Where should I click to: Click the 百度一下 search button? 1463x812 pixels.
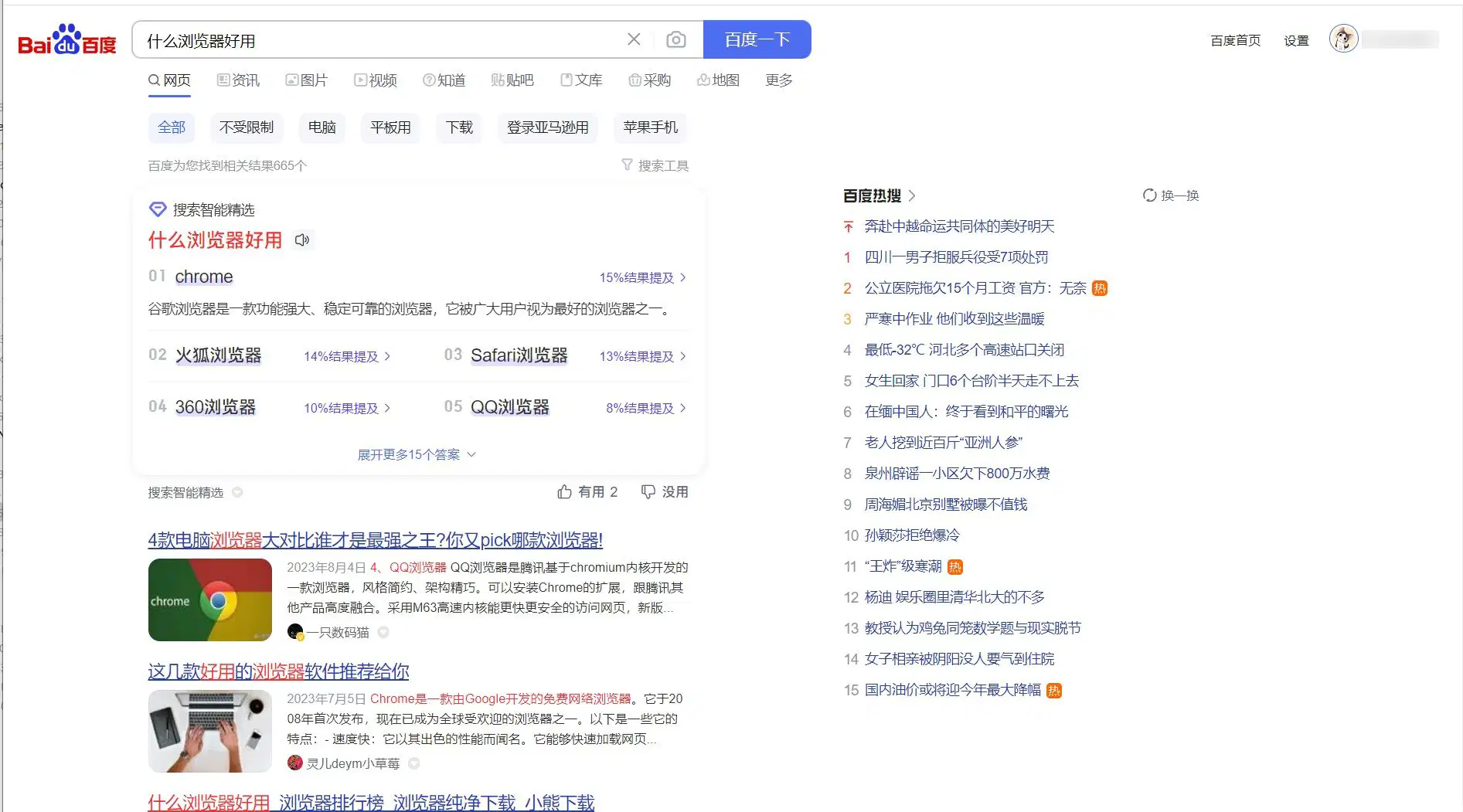click(x=757, y=39)
